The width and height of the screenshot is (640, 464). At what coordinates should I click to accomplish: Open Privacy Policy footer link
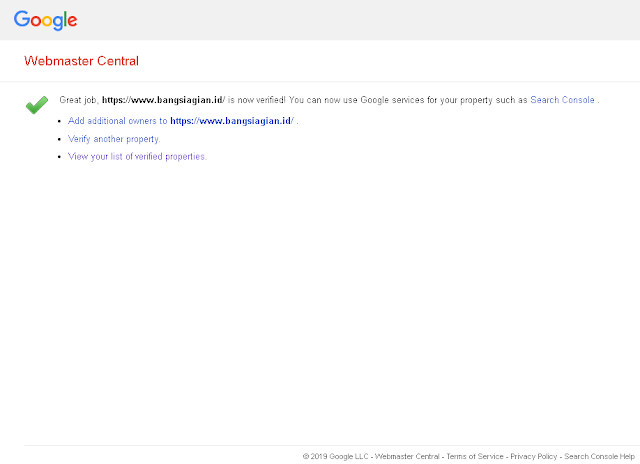533,456
